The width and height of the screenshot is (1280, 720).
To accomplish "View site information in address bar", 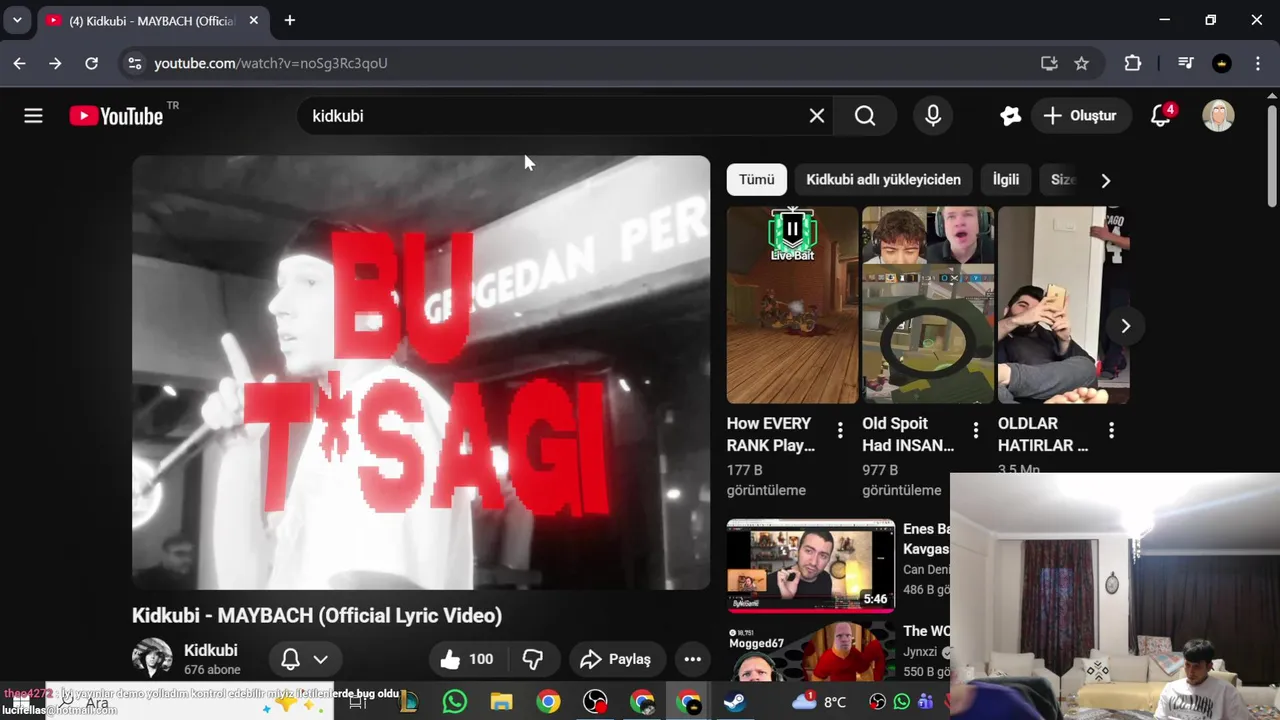I will [x=134, y=63].
